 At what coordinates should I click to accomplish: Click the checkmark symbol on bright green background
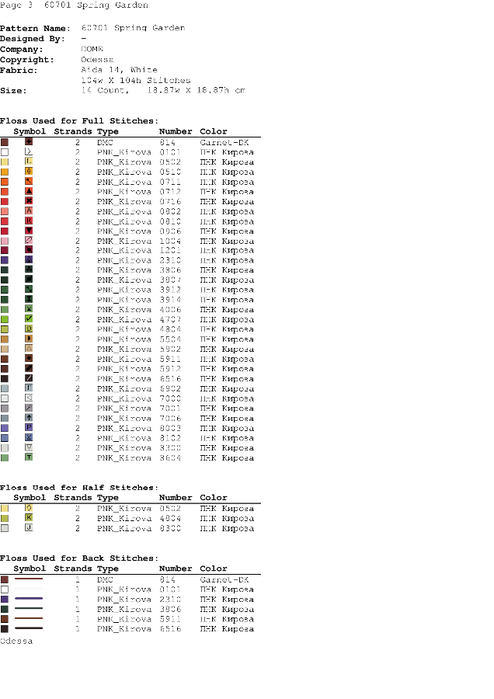29,319
